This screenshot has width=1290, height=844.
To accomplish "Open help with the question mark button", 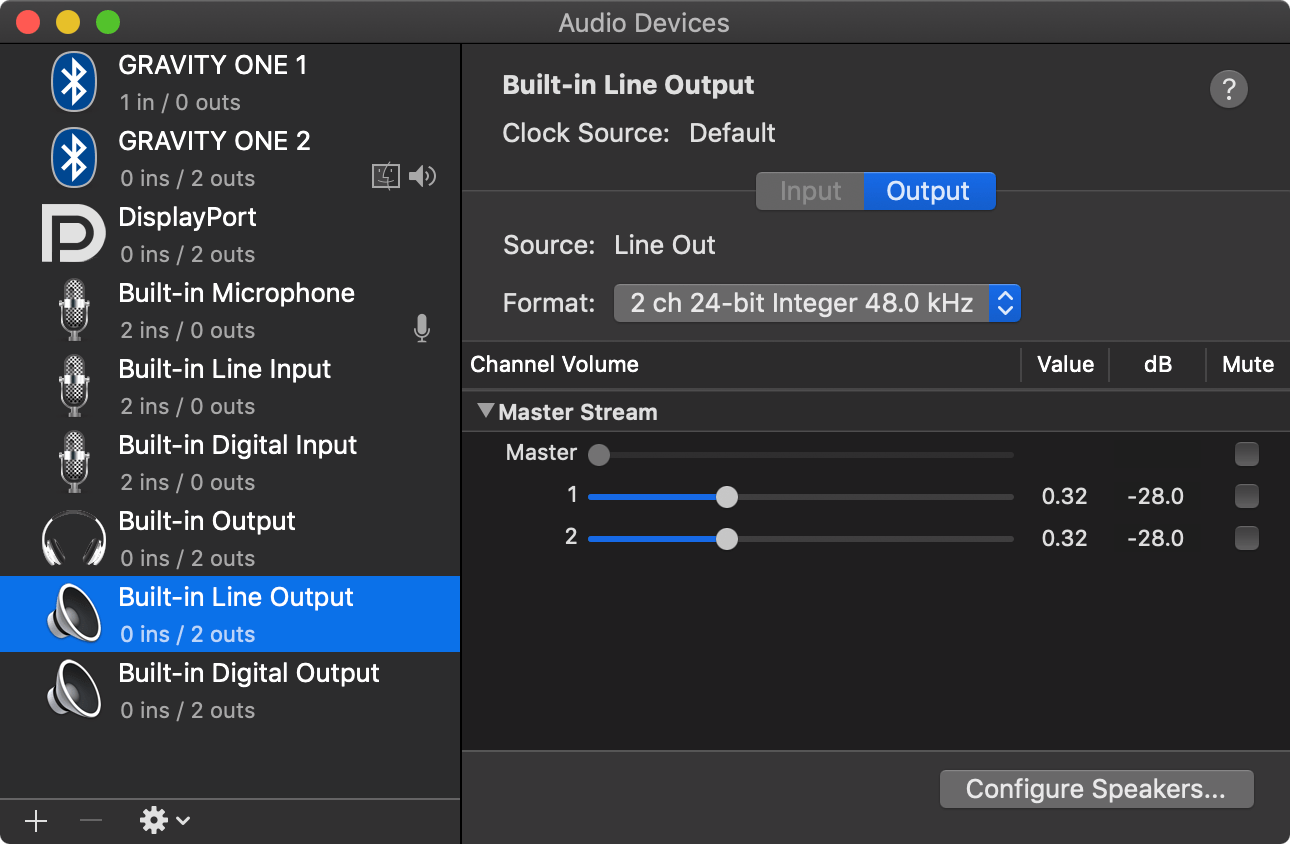I will tap(1228, 89).
